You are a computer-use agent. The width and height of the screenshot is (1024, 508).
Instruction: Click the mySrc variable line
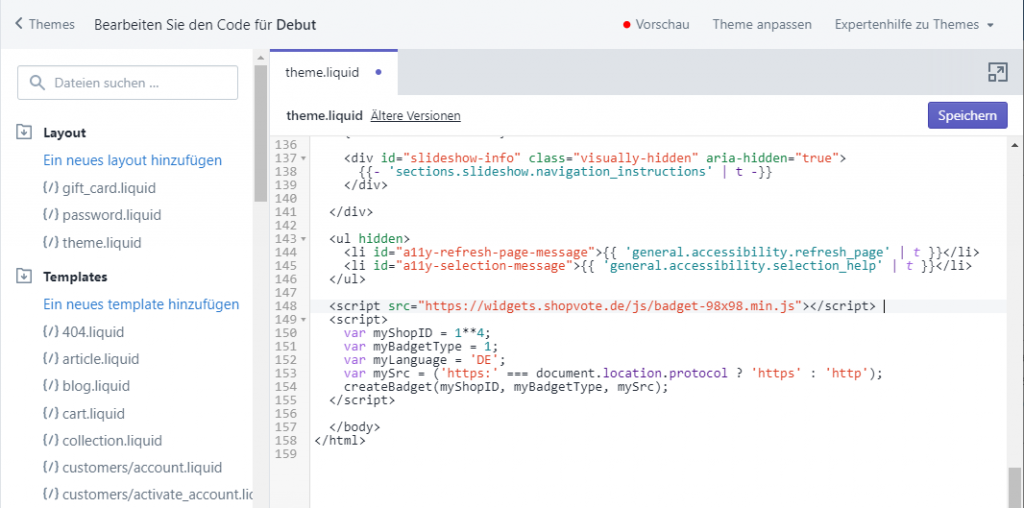pos(613,373)
